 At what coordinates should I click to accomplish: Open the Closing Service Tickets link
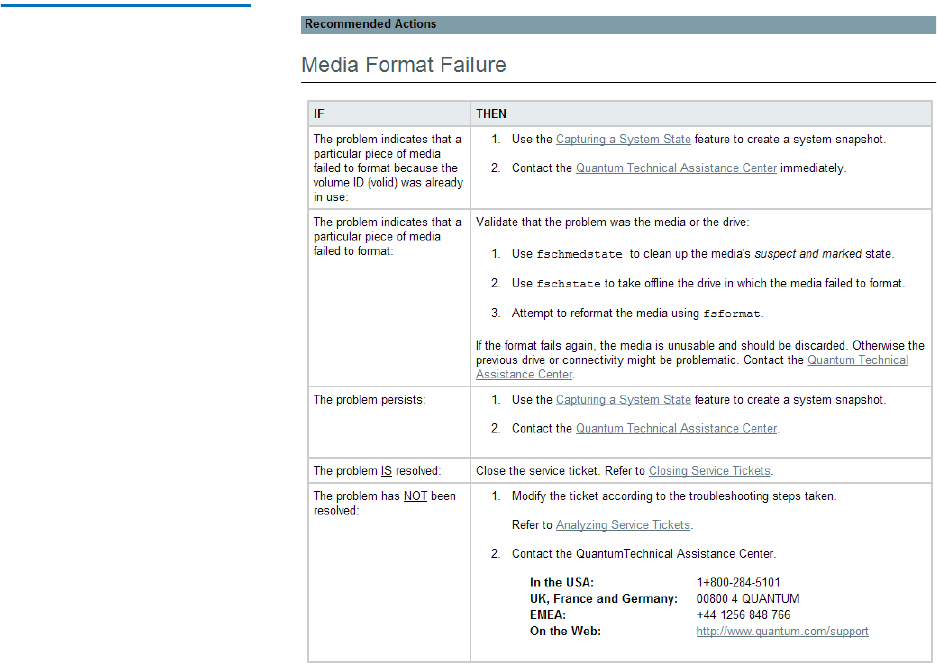[x=709, y=471]
